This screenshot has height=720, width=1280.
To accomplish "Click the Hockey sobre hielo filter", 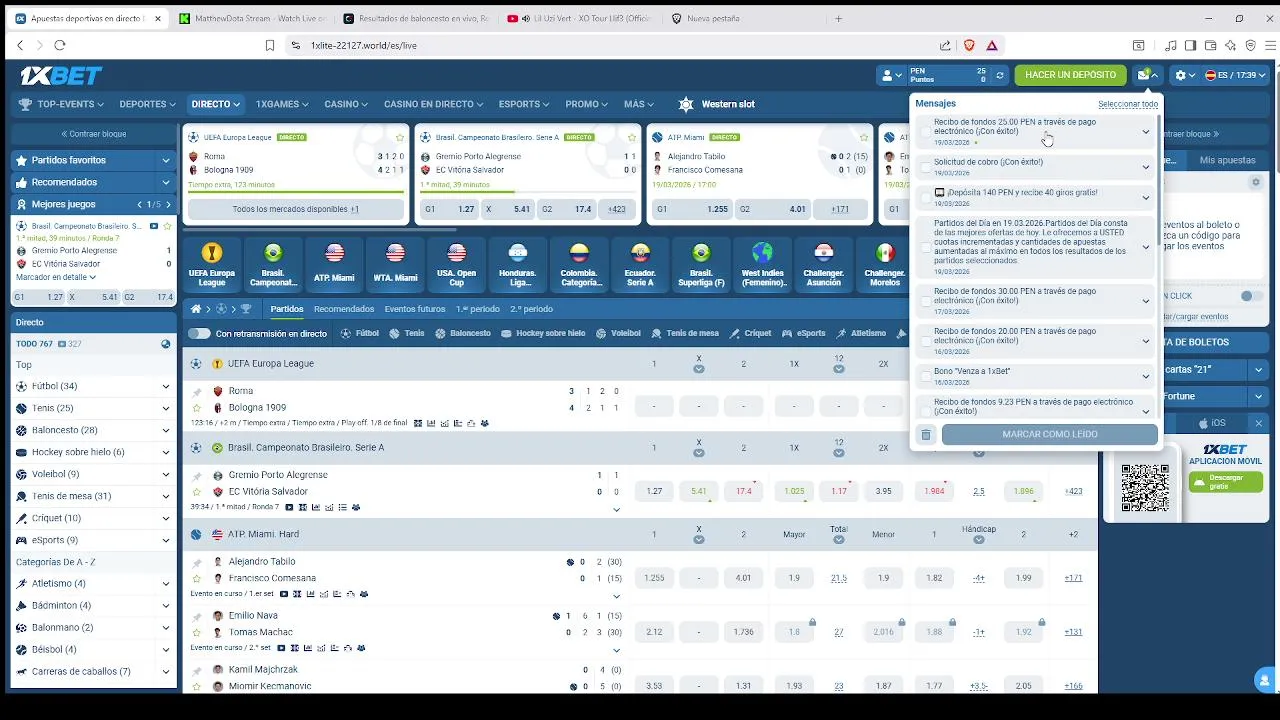I will pyautogui.click(x=543, y=334).
